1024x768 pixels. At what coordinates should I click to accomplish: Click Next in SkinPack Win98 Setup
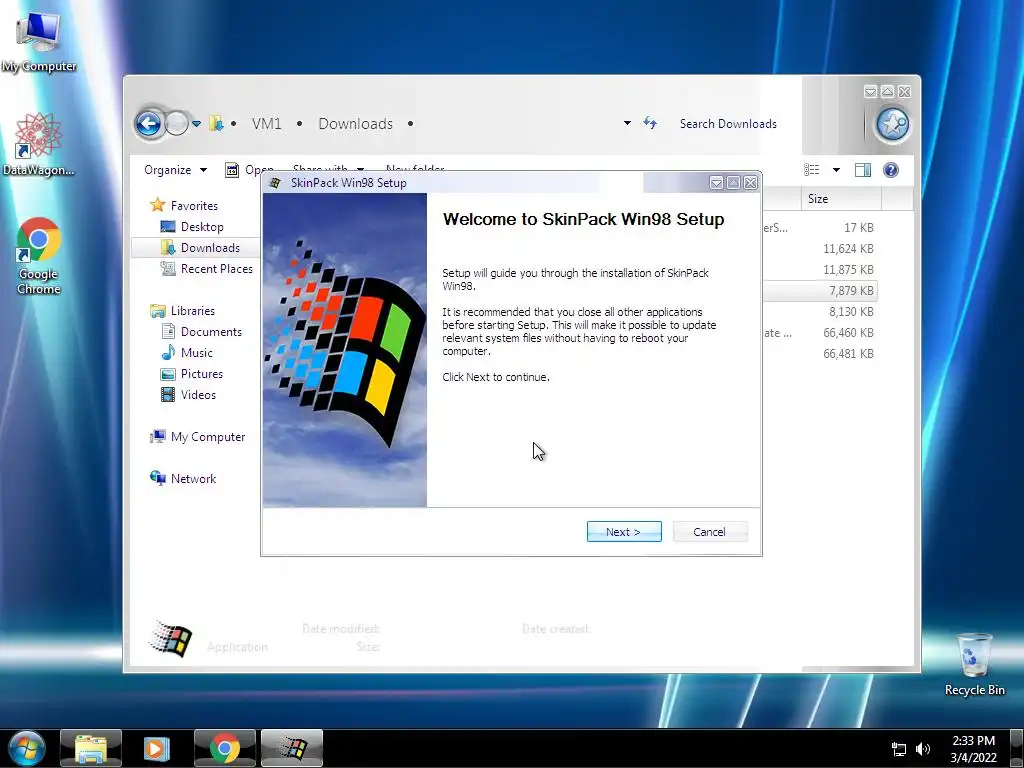tap(624, 532)
